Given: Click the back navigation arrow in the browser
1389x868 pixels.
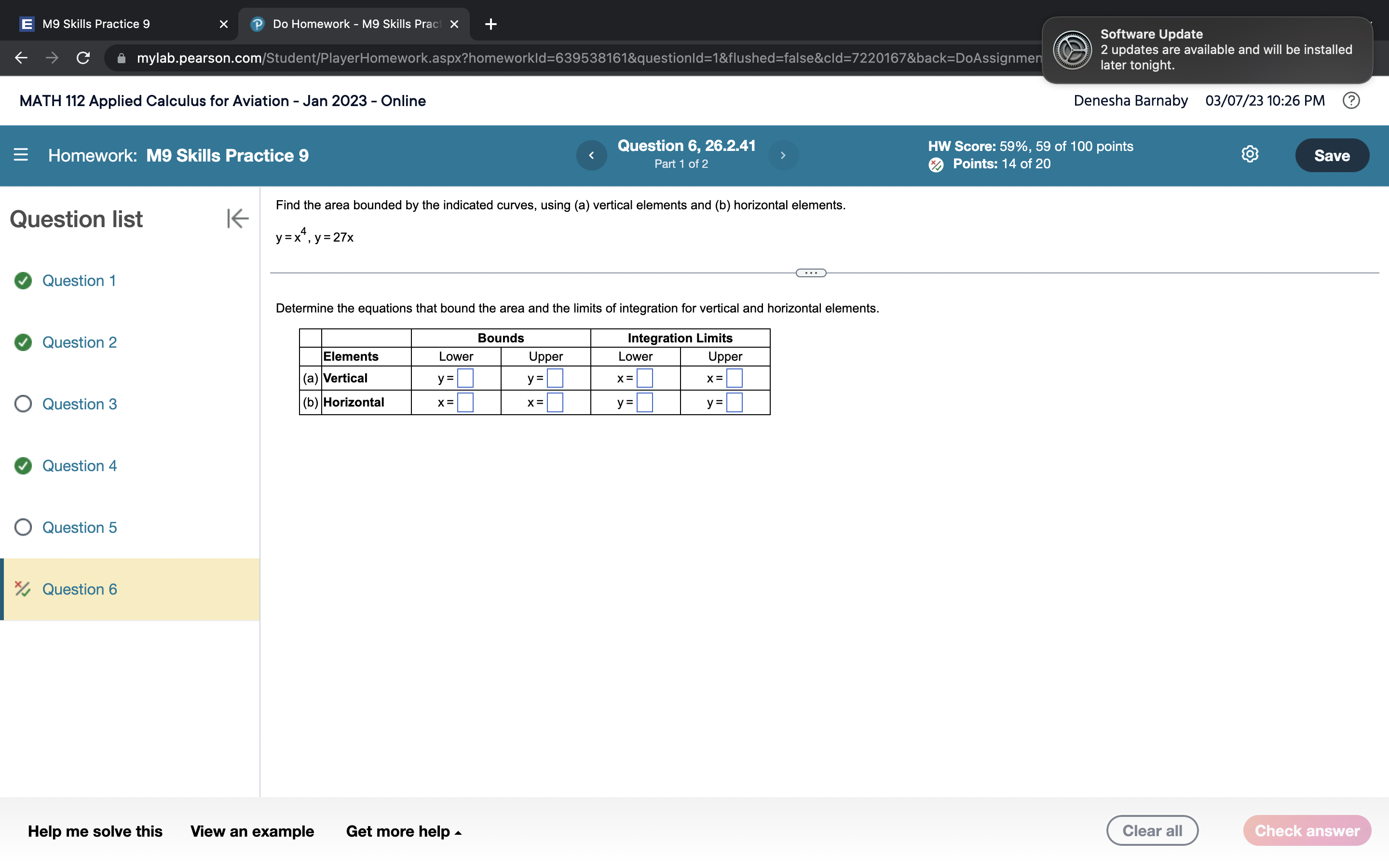Looking at the screenshot, I should [x=20, y=58].
